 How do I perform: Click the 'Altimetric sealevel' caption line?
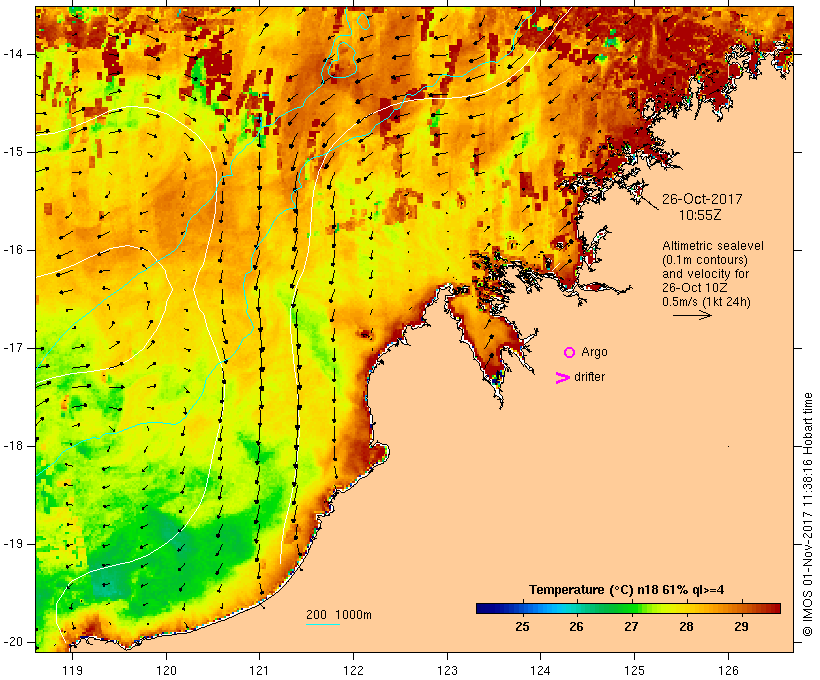coord(713,246)
